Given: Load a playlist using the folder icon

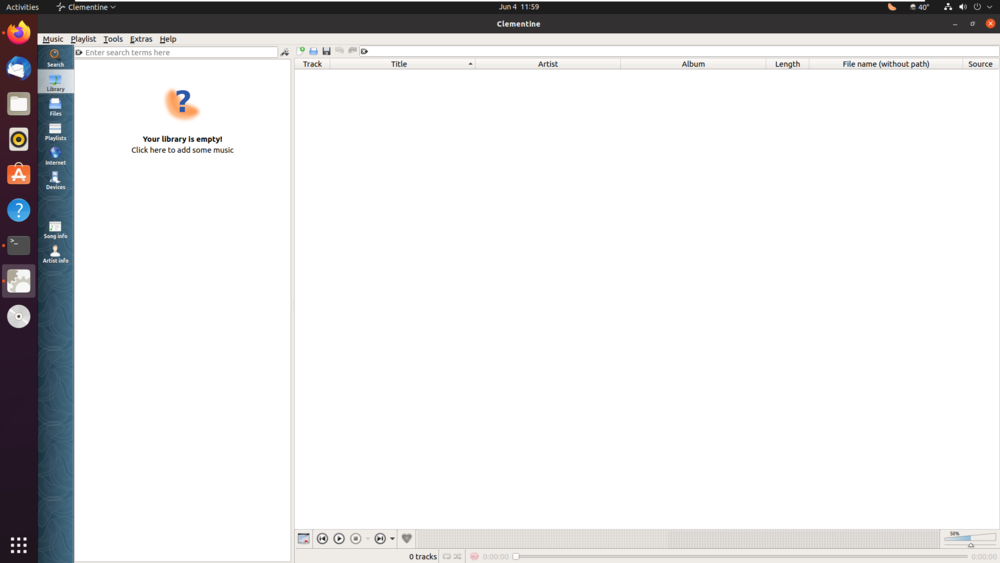Looking at the screenshot, I should pyautogui.click(x=314, y=51).
